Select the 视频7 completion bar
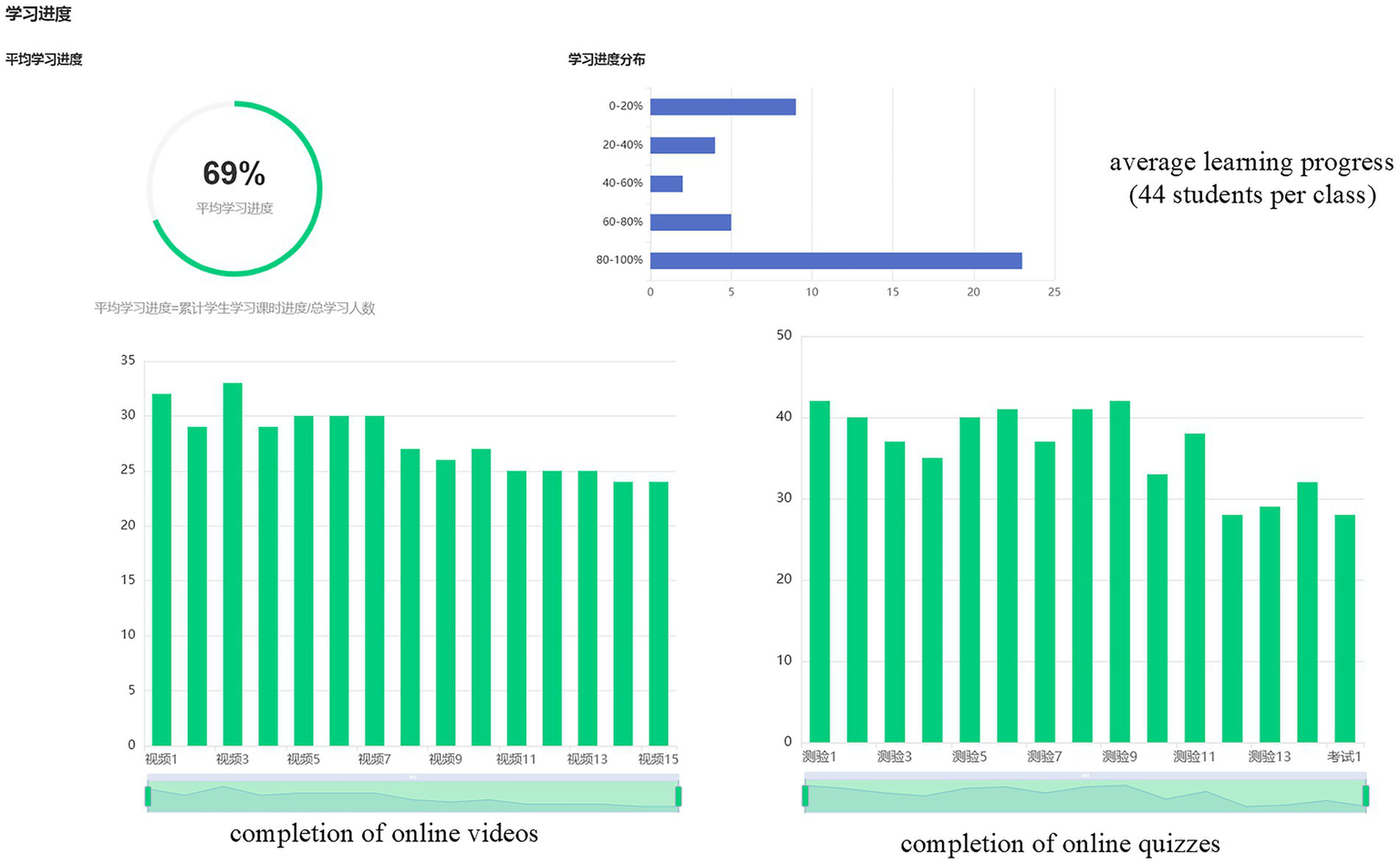The image size is (1400, 864). 374,580
